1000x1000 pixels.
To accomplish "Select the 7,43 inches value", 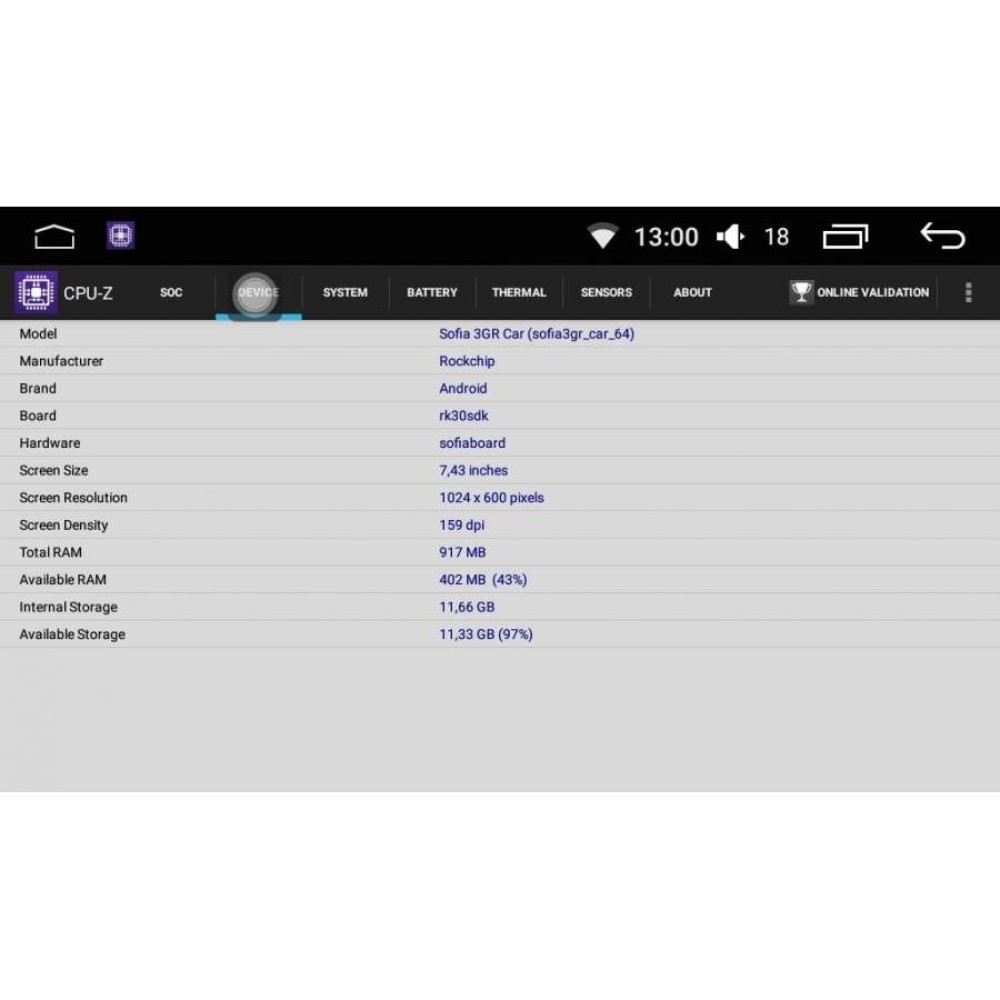I will pyautogui.click(x=473, y=471).
